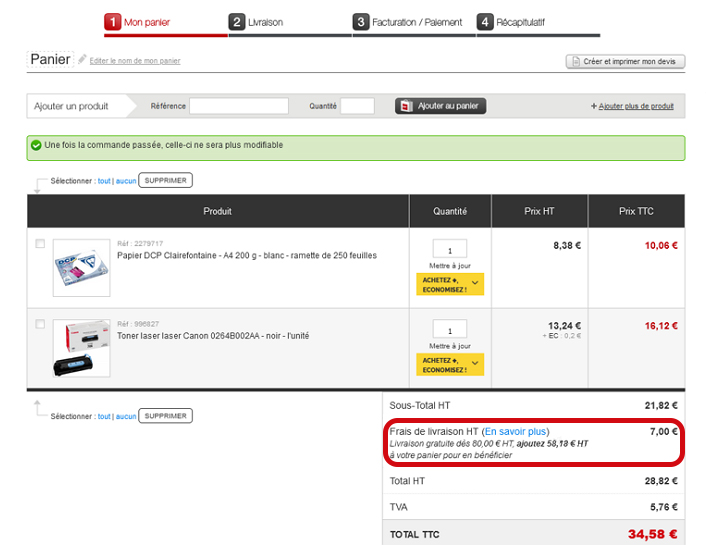Click the Quantité field in add product bar
The width and height of the screenshot is (706, 545).
[357, 106]
